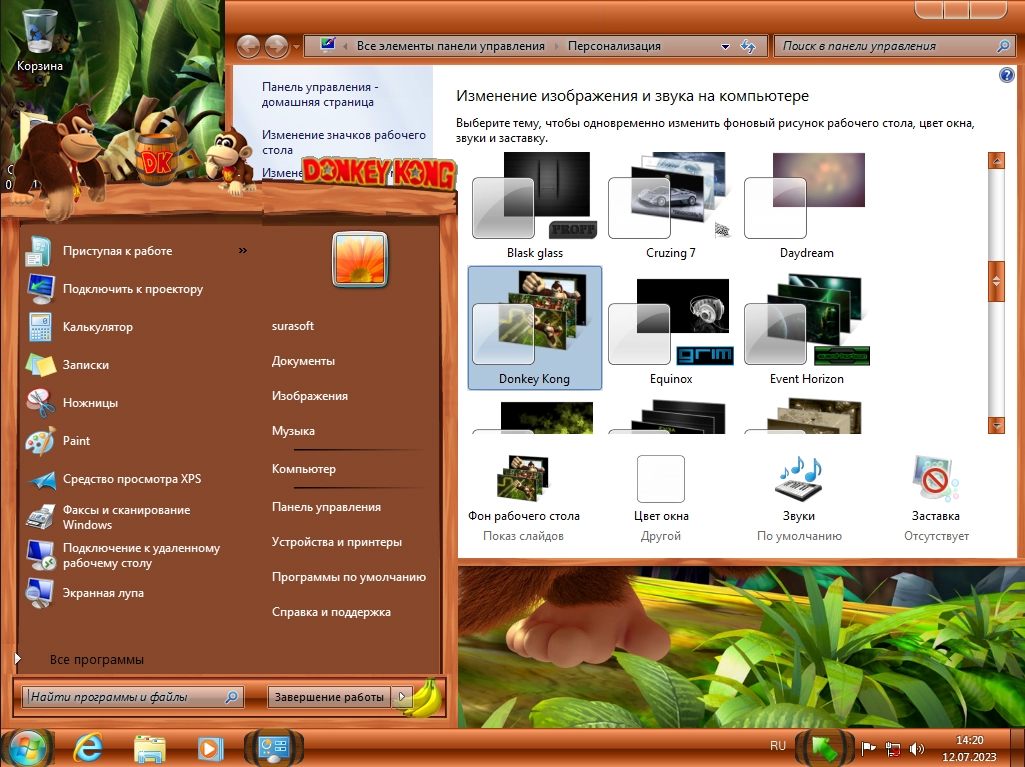Open Панель управления from Start menu

coord(326,507)
